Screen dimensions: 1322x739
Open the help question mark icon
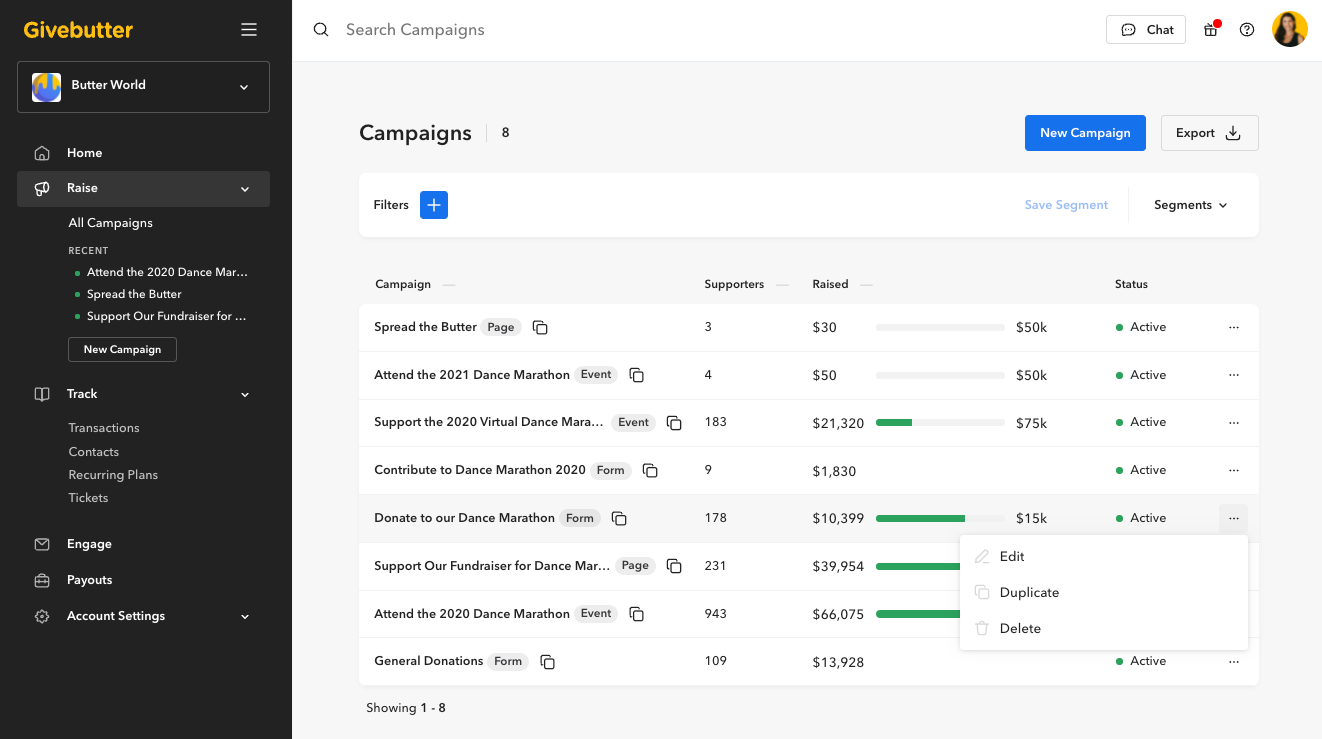point(1247,30)
